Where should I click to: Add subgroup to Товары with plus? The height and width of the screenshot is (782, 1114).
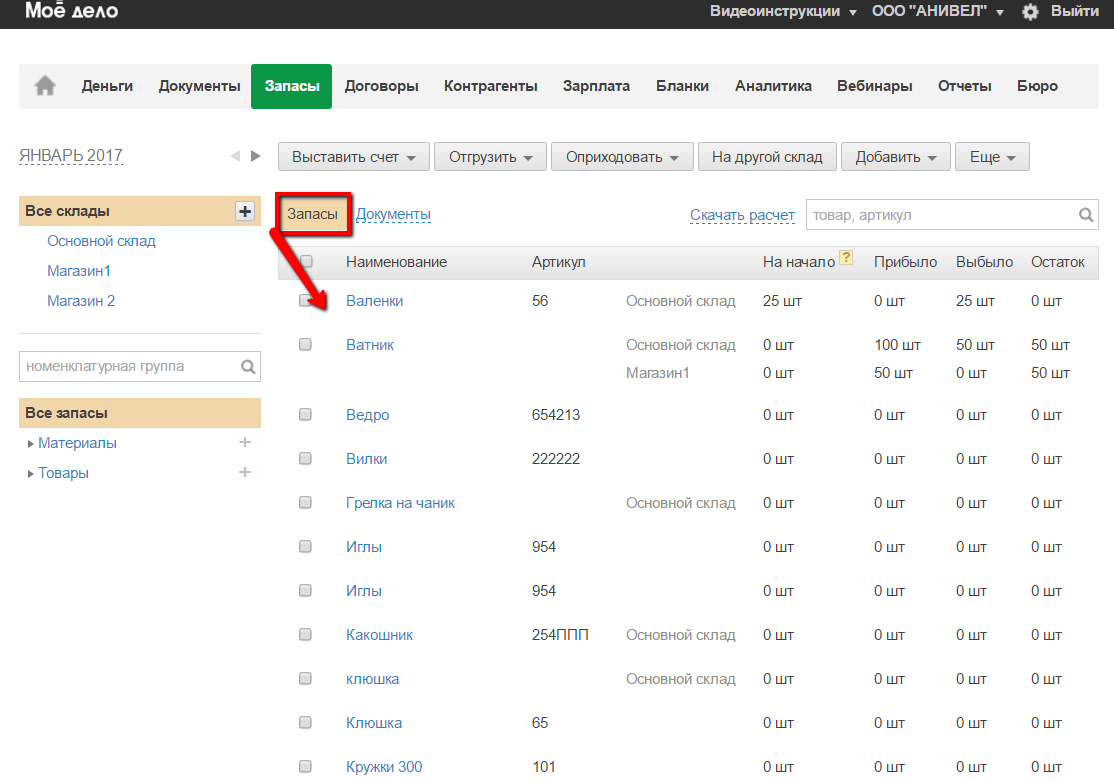[245, 472]
